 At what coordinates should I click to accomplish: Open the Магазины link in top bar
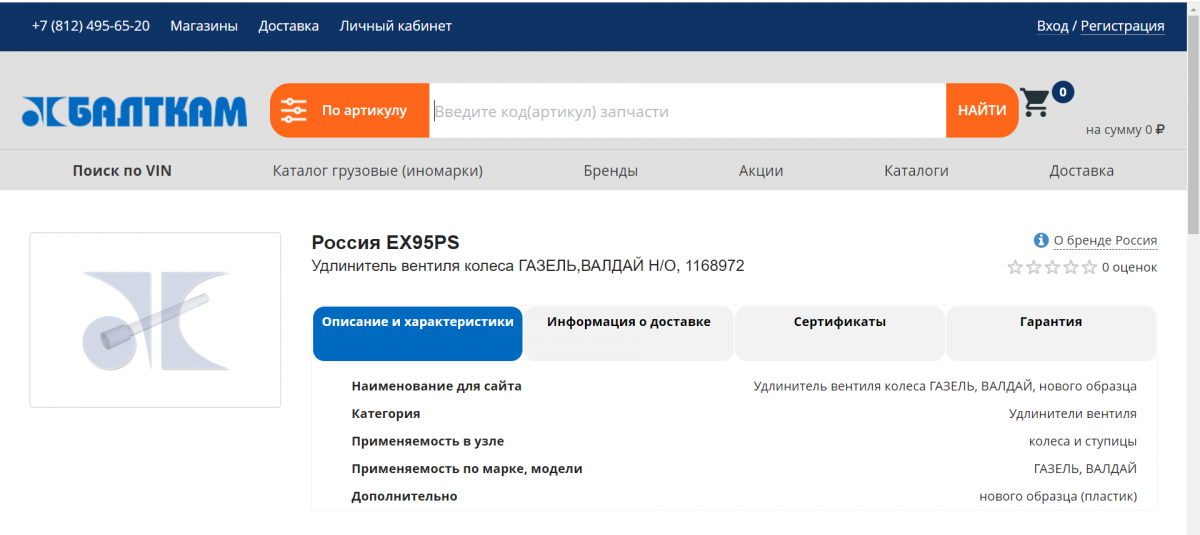coord(204,26)
